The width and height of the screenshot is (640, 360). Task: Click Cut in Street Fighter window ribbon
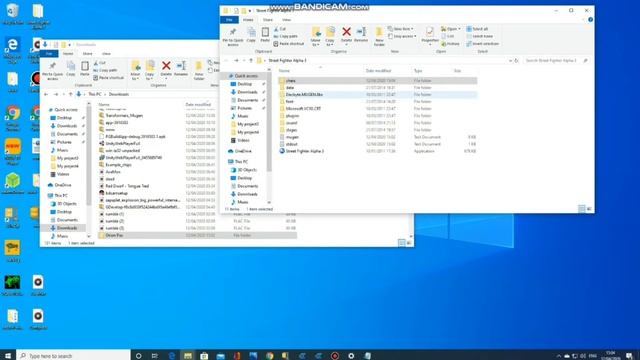point(280,29)
